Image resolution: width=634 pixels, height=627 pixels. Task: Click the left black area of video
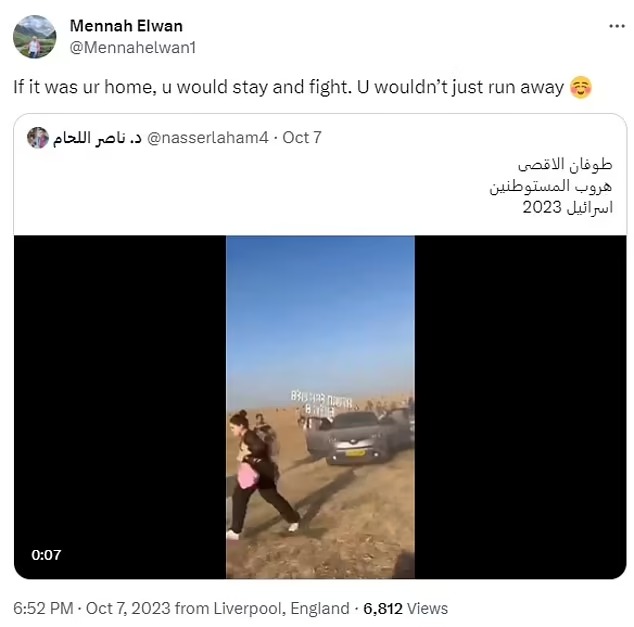pyautogui.click(x=120, y=407)
